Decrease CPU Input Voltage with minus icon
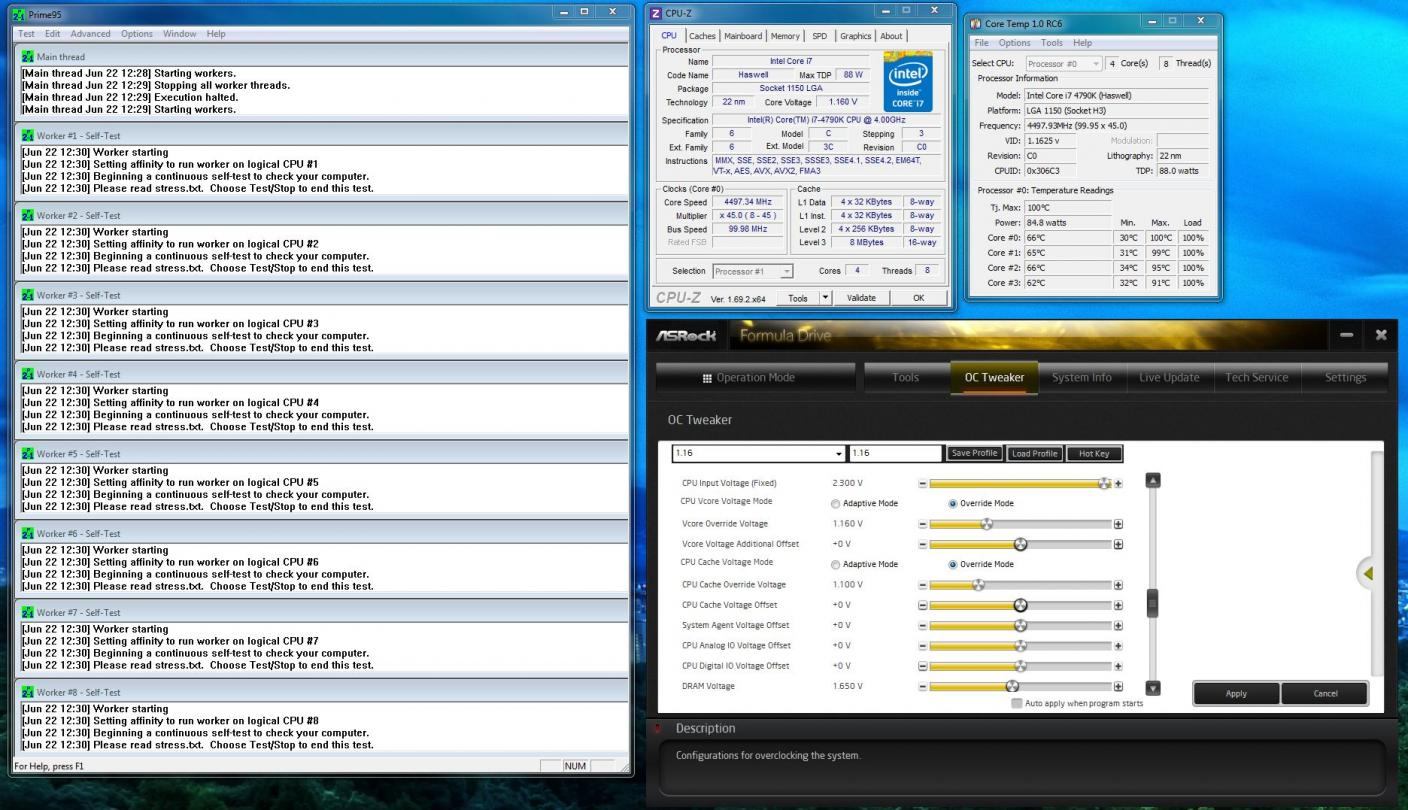The height and width of the screenshot is (810, 1408). click(x=922, y=483)
